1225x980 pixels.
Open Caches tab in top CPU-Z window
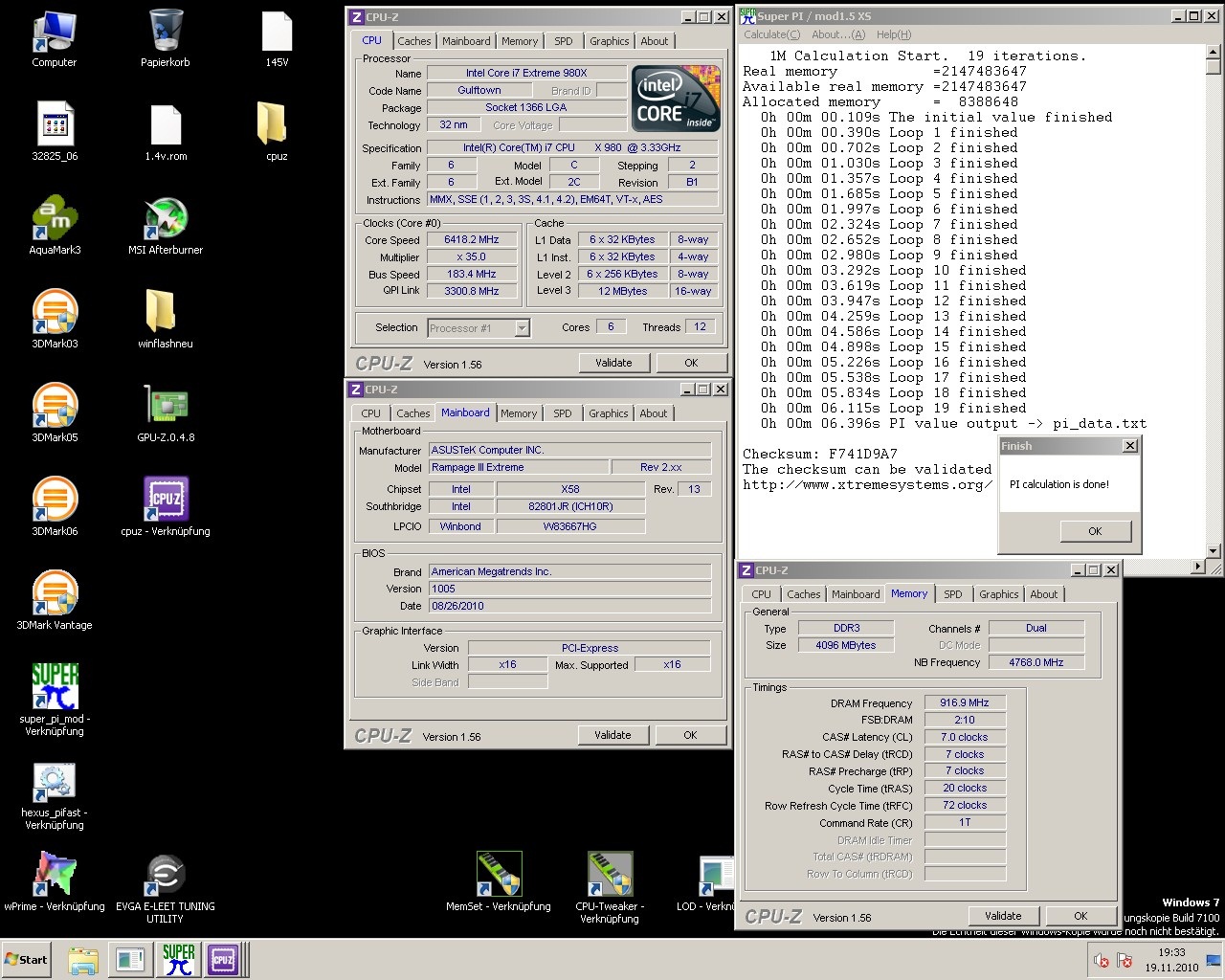coord(414,41)
